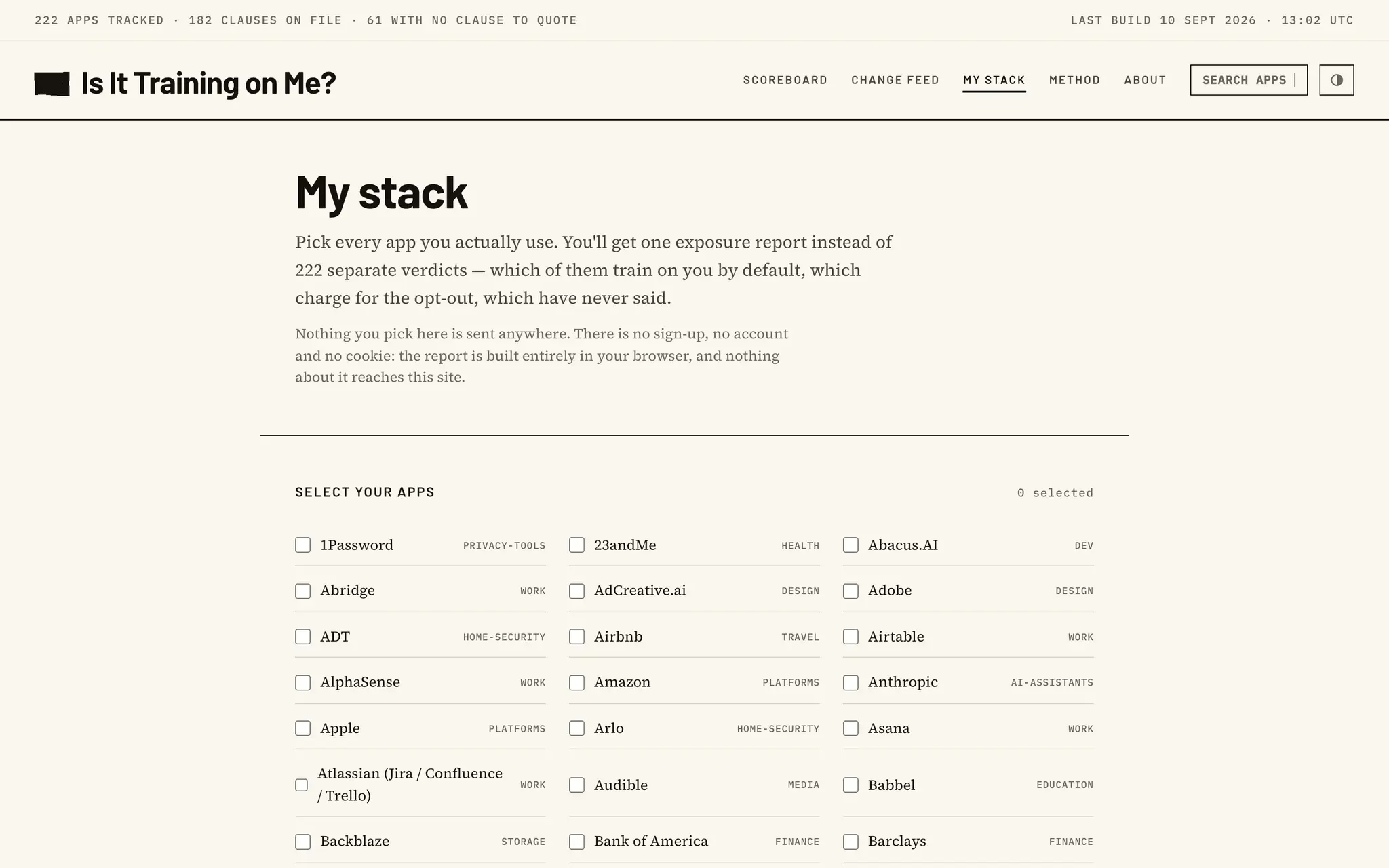Click the Search Apps field
This screenshot has height=868, width=1389.
[1249, 80]
